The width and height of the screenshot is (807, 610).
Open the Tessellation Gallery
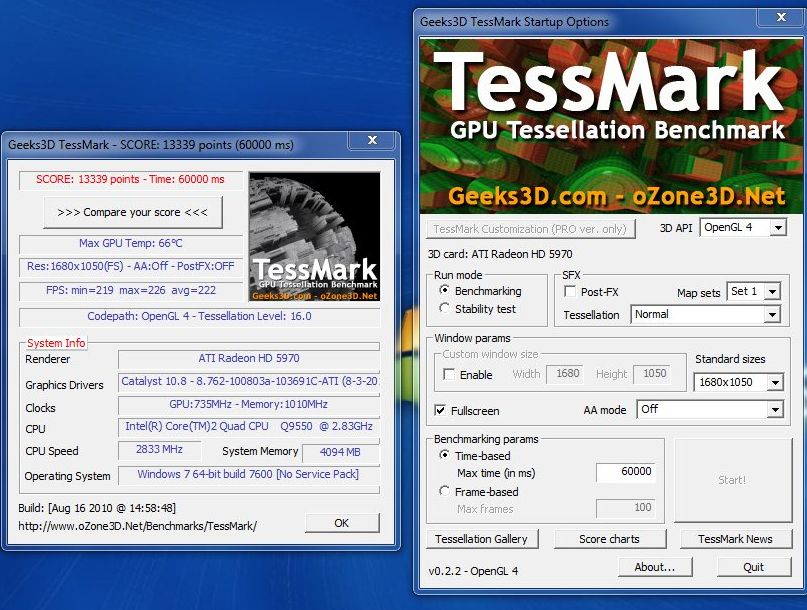click(x=482, y=539)
